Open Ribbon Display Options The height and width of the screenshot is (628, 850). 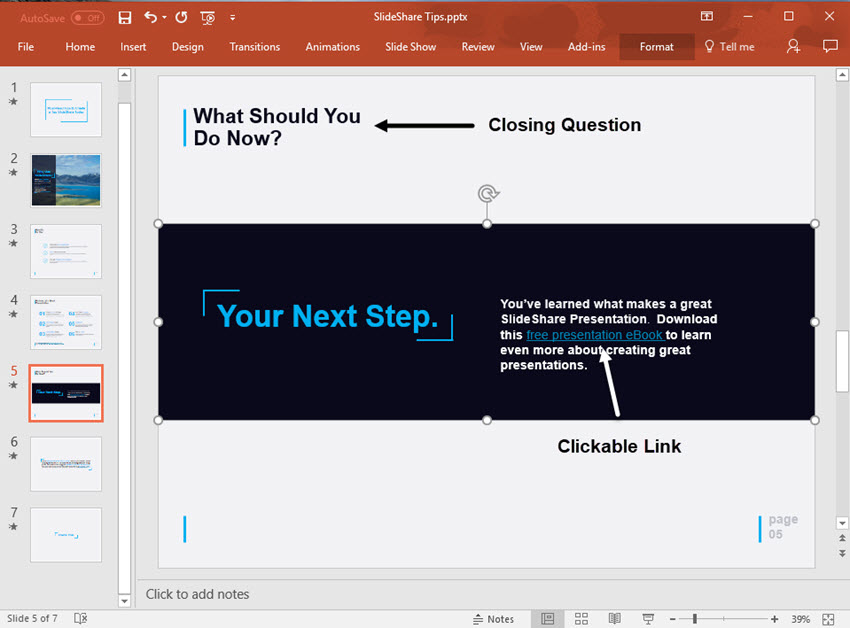(706, 17)
